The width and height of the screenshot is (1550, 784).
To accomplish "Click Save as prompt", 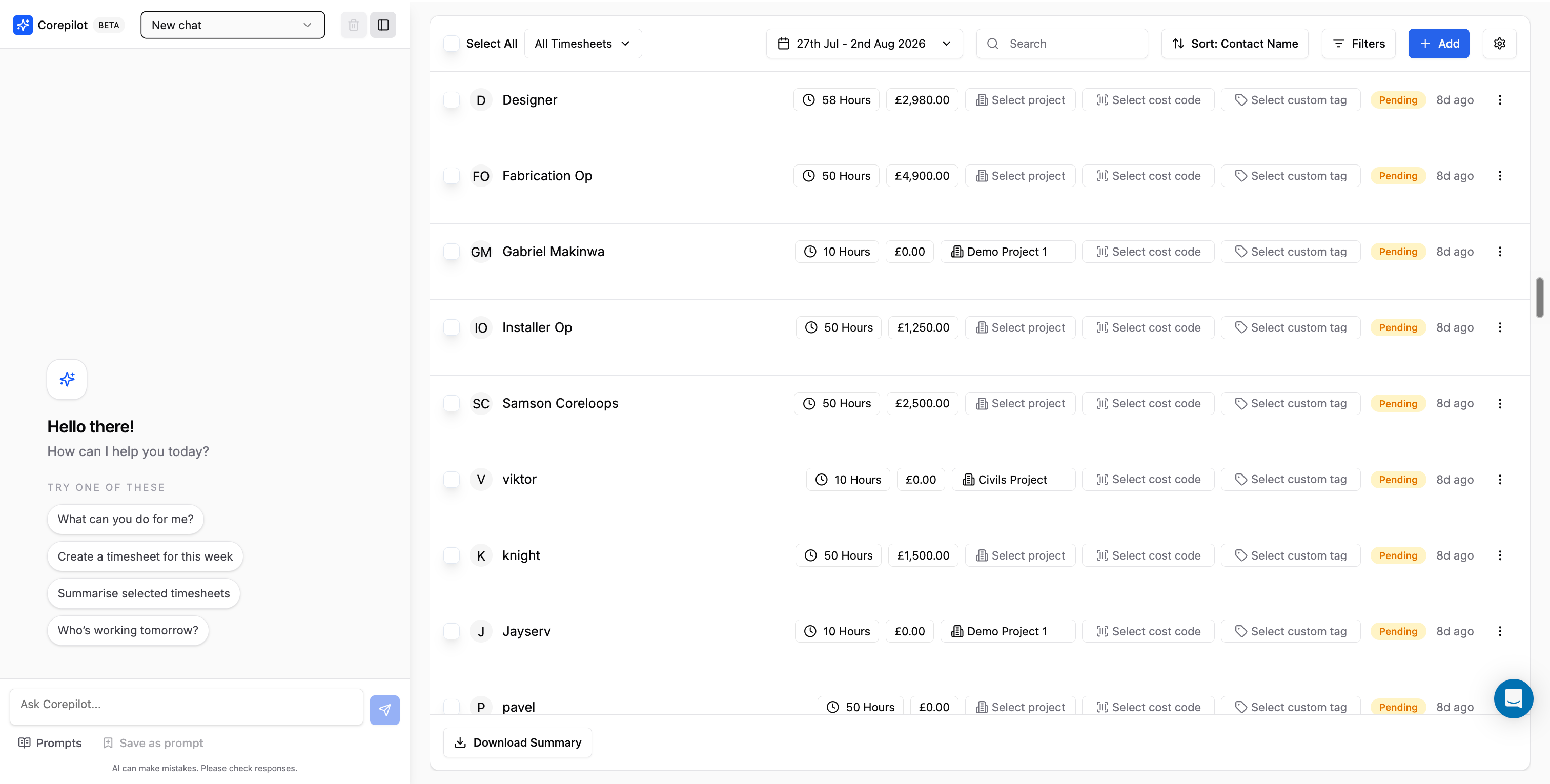I will pyautogui.click(x=153, y=743).
